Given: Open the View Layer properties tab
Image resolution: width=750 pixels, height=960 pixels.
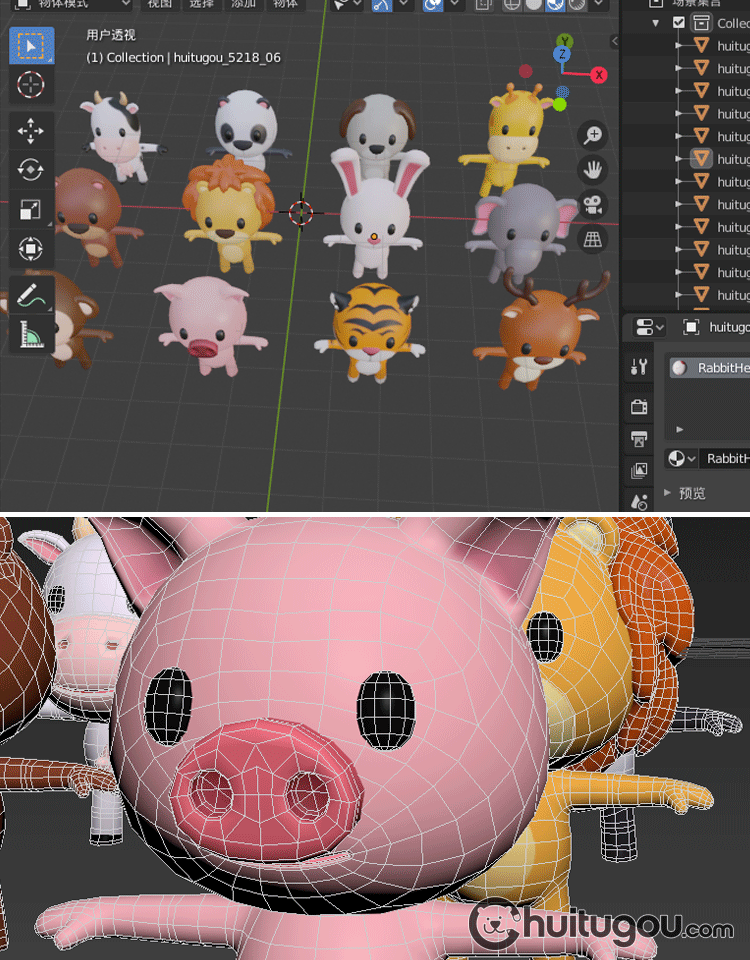Looking at the screenshot, I should coord(639,470).
